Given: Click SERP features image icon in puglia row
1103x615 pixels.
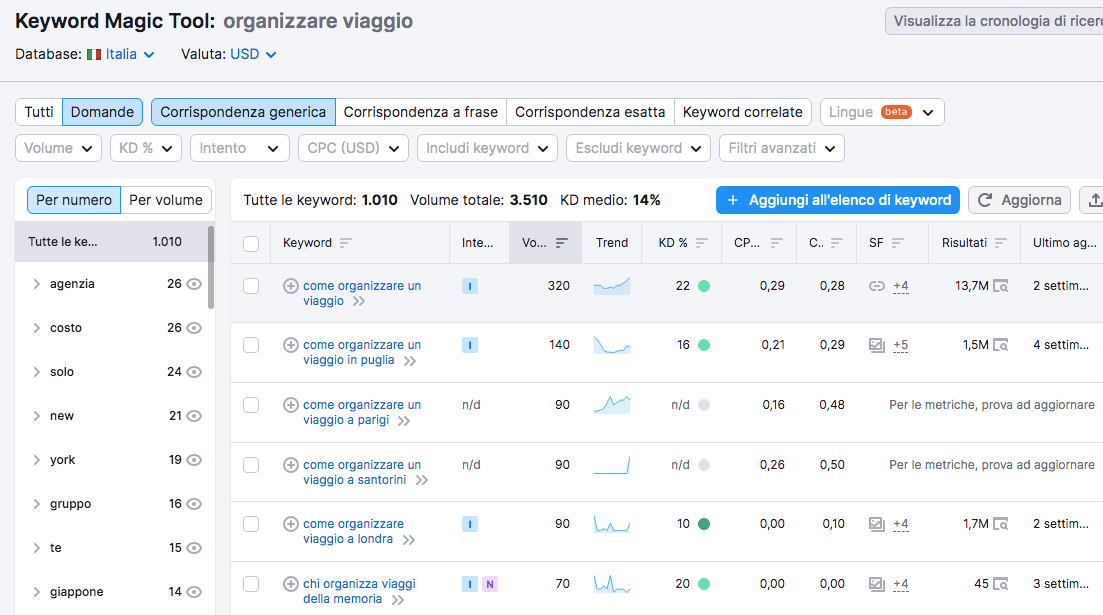Looking at the screenshot, I should (x=877, y=345).
